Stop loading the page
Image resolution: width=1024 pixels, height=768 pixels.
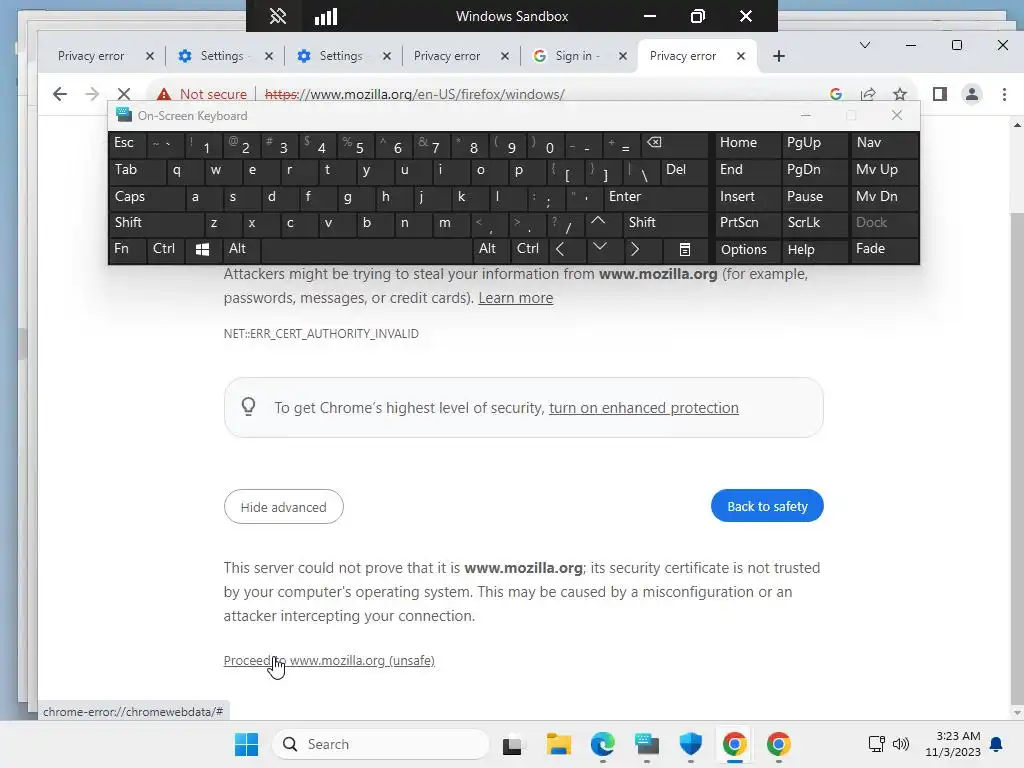[123, 94]
